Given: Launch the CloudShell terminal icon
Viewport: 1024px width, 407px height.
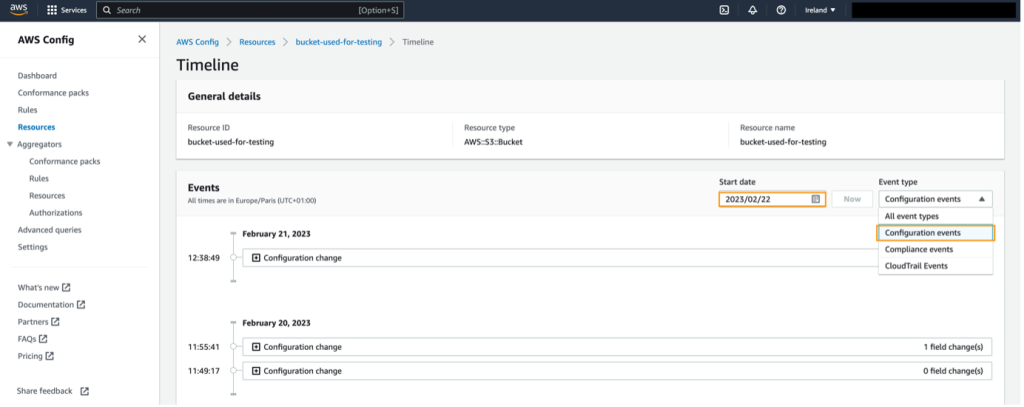Looking at the screenshot, I should coord(724,10).
